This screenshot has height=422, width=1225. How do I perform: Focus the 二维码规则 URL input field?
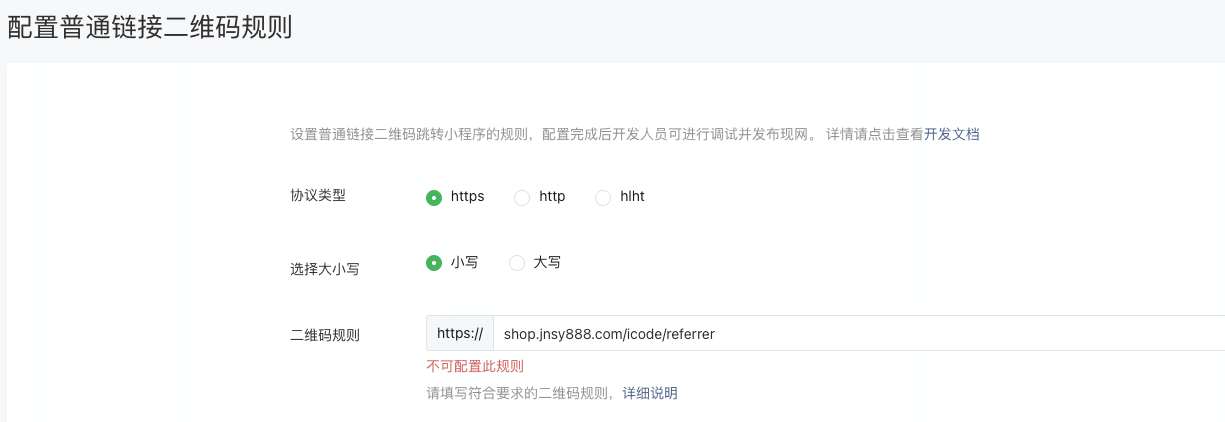(x=859, y=333)
